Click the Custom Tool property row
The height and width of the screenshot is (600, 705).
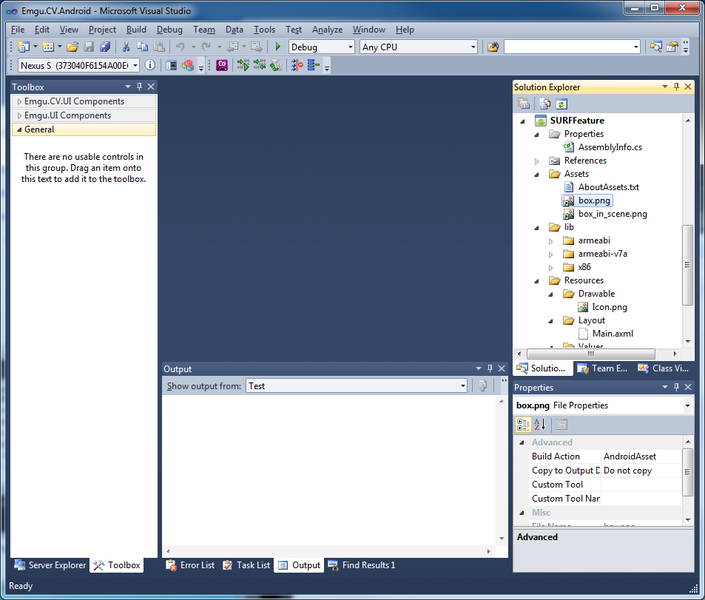point(606,484)
